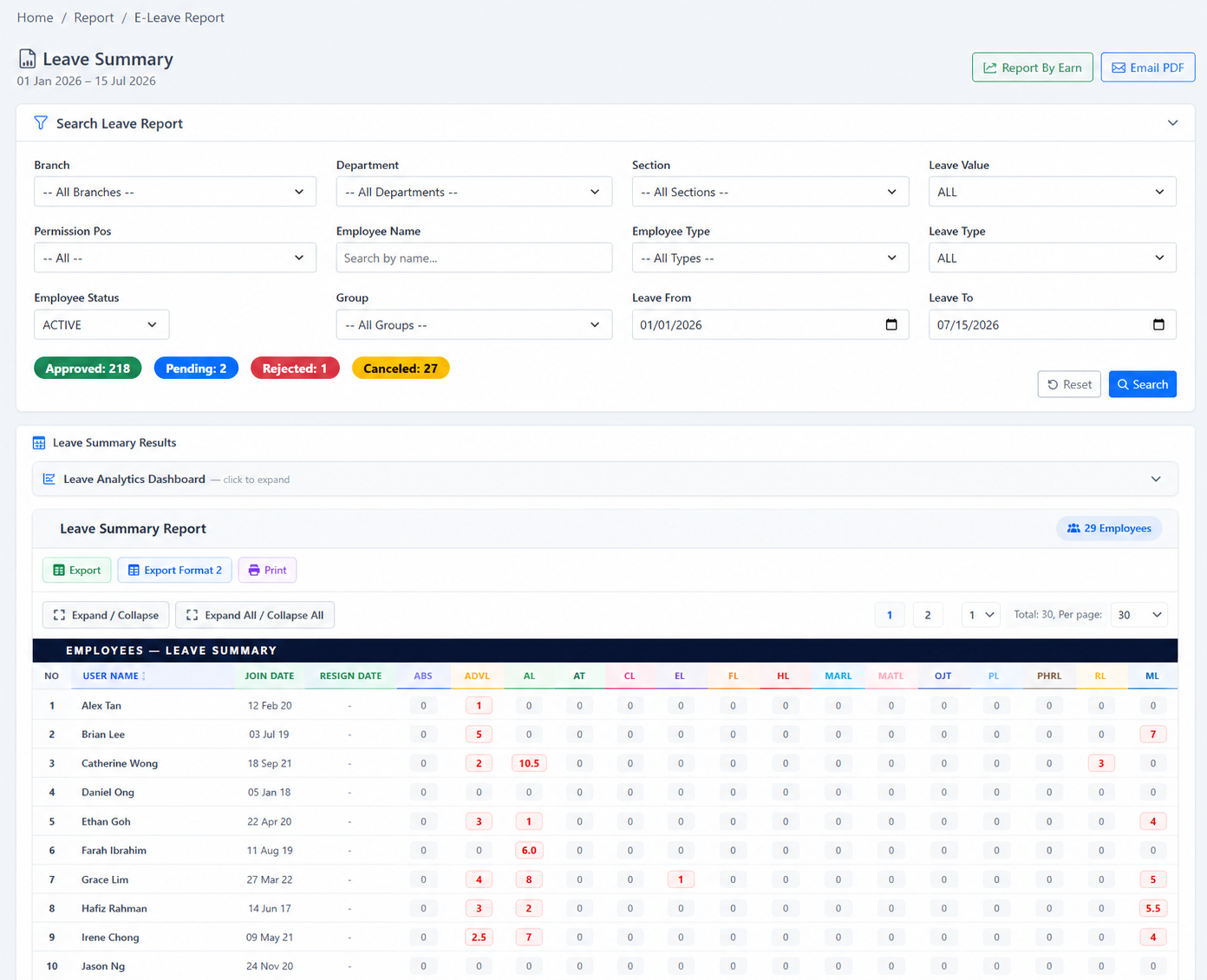Click the filter funnel icon

tap(41, 123)
